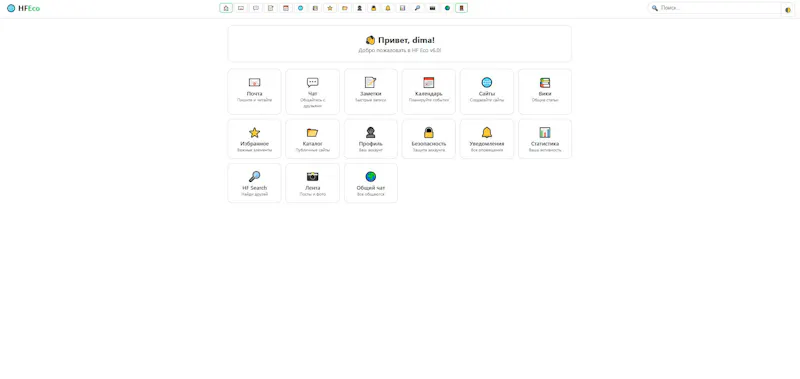Click the 'Привет, dima!' greeting heading
Image resolution: width=800 pixels, height=379 pixels.
click(401, 40)
